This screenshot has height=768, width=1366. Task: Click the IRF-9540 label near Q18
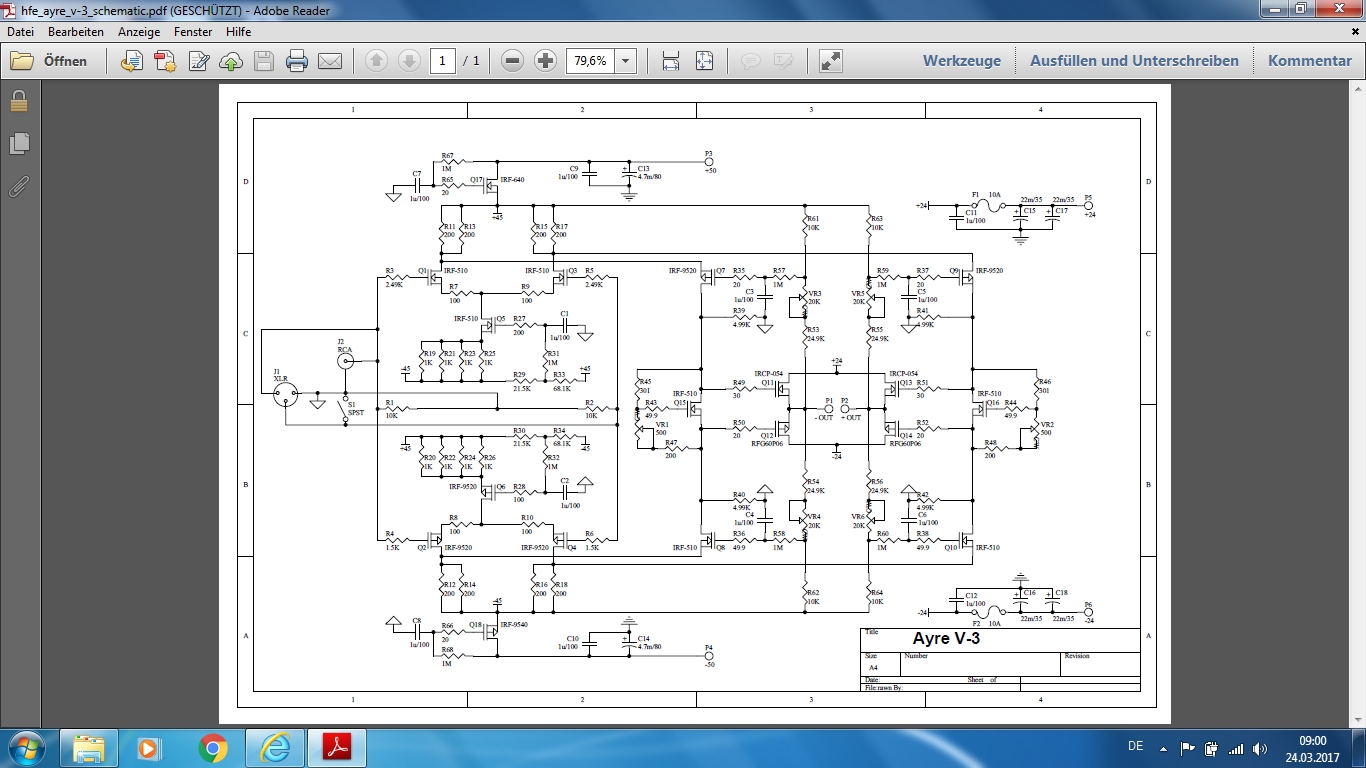[x=514, y=624]
